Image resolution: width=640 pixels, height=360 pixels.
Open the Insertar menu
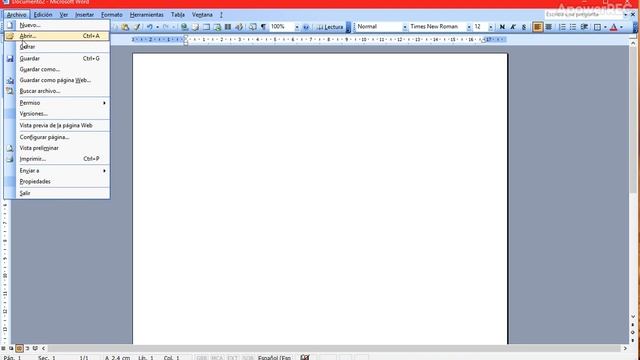84,15
